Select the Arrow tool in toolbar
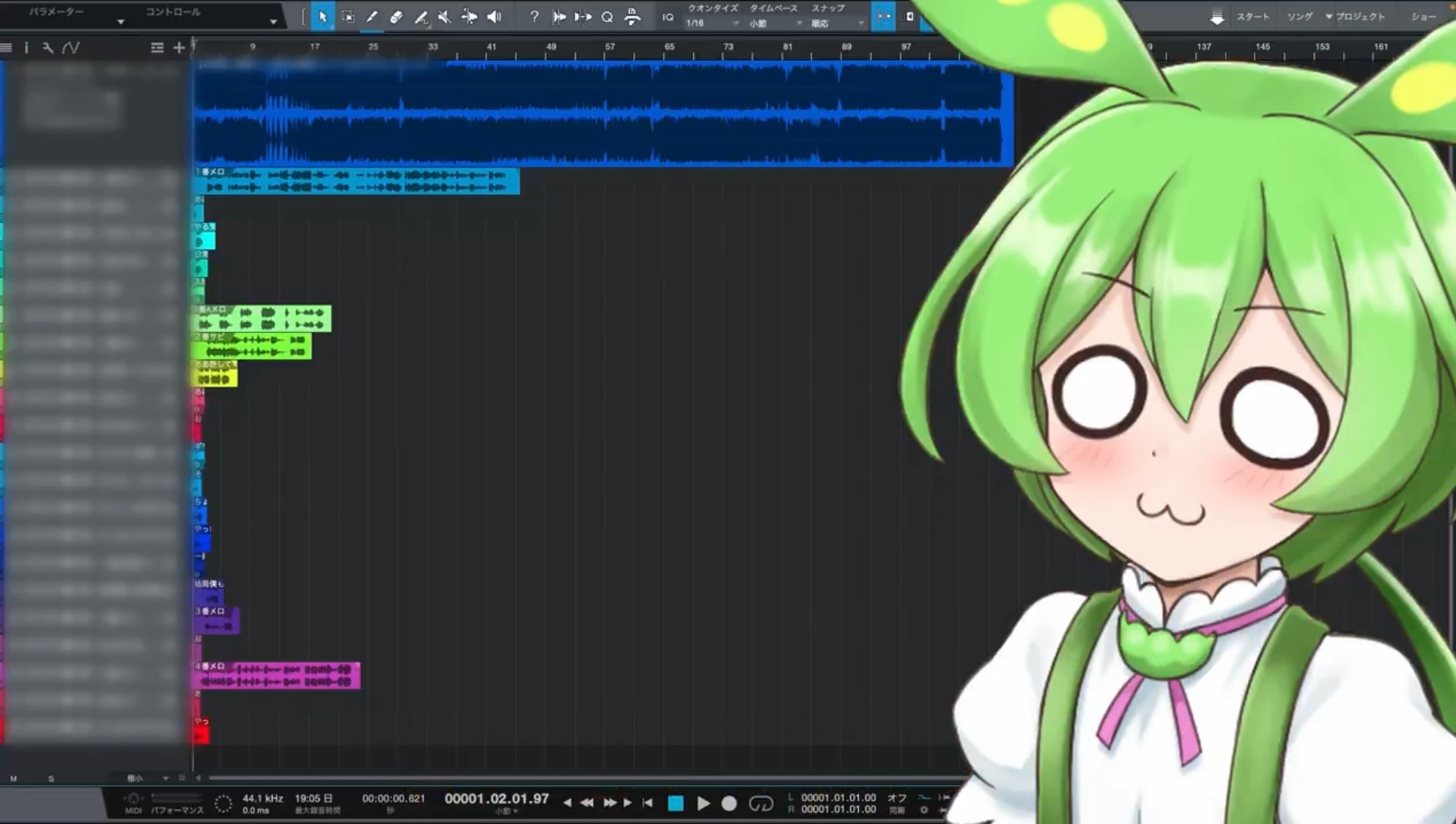This screenshot has height=824, width=1456. click(322, 17)
